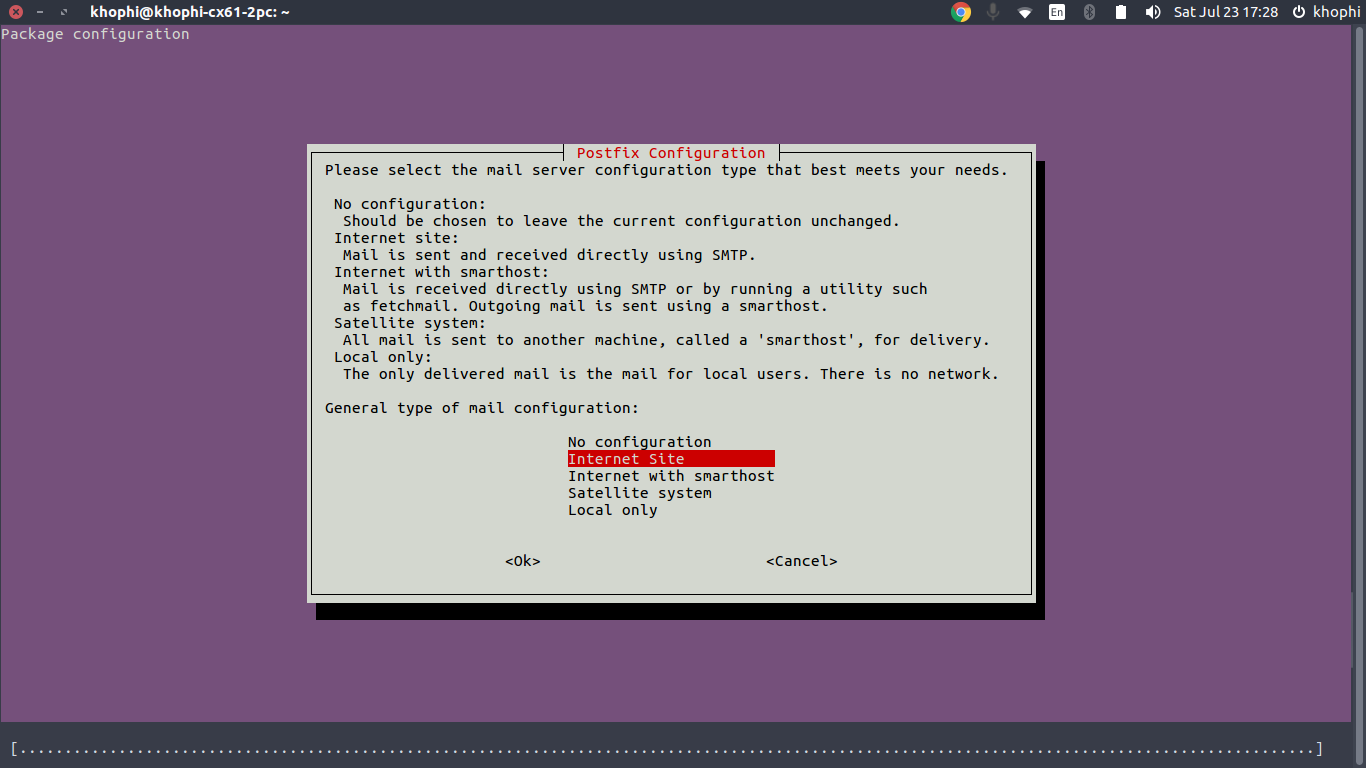1366x768 pixels.
Task: Select the 'No configuration' option
Action: point(639,442)
